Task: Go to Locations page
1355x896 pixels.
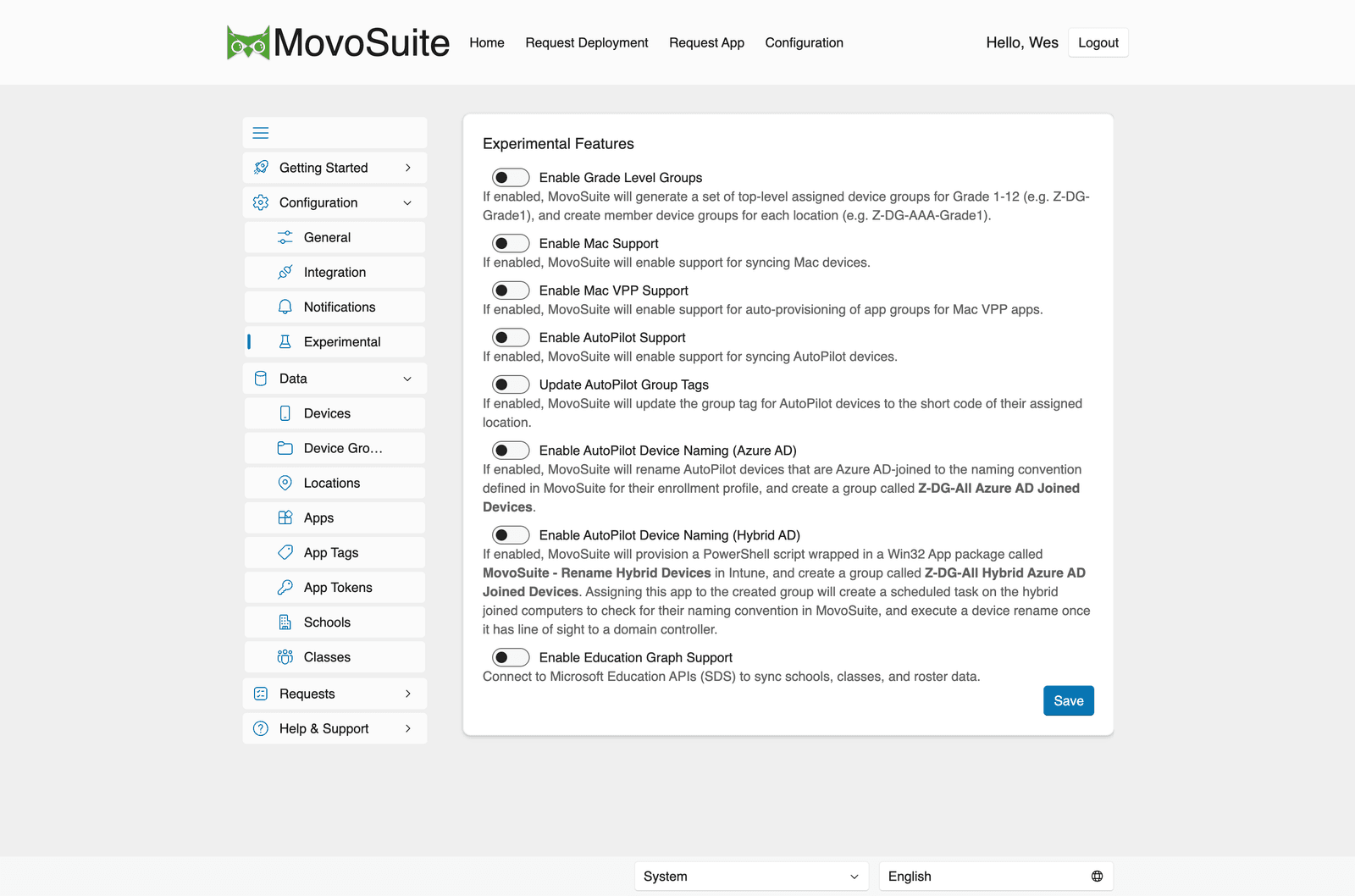Action: 335,483
